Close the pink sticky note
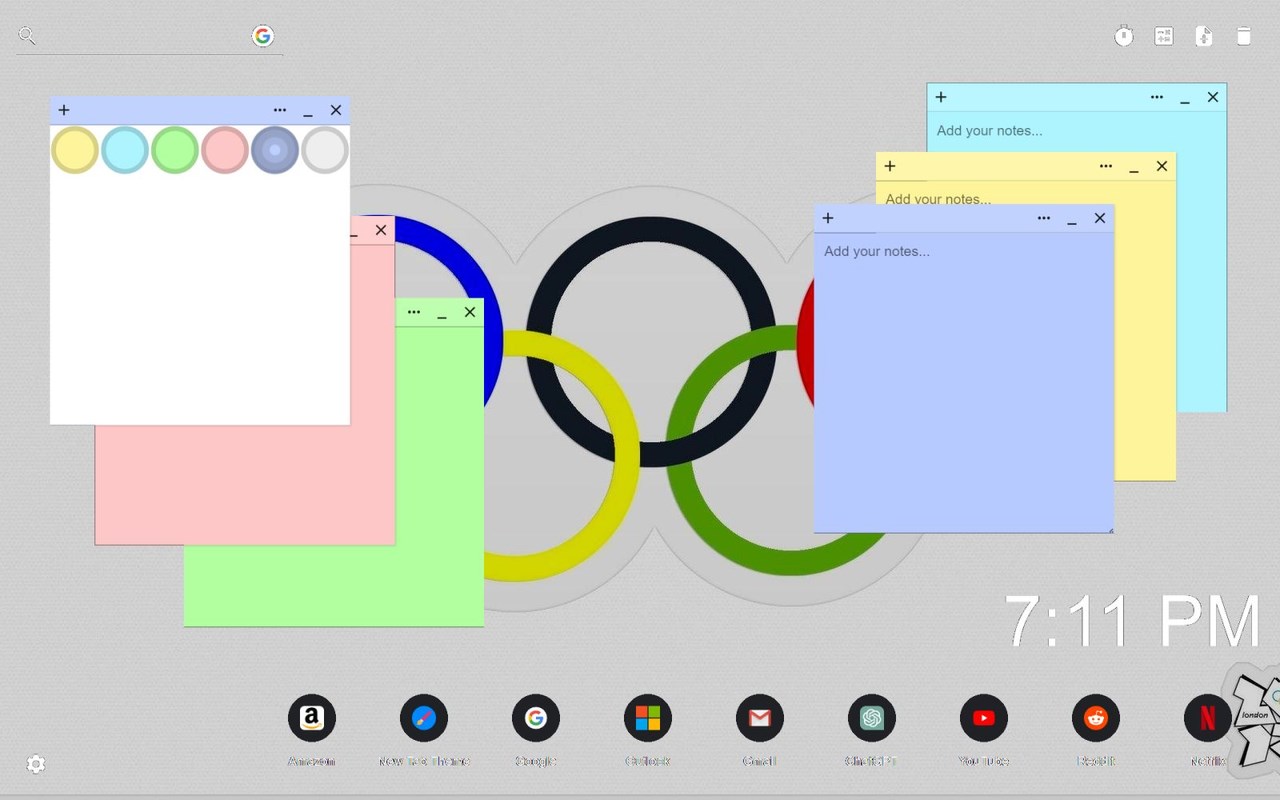 (381, 230)
